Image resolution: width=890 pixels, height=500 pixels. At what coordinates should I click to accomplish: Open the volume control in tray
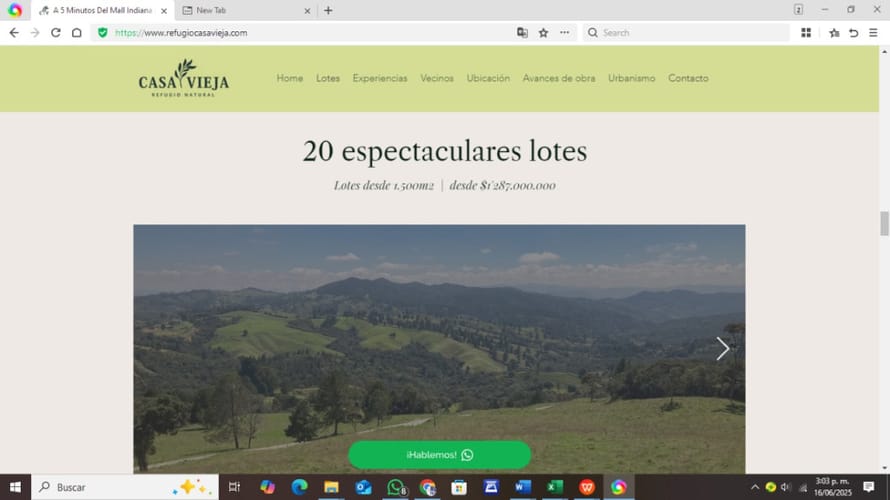coord(786,487)
